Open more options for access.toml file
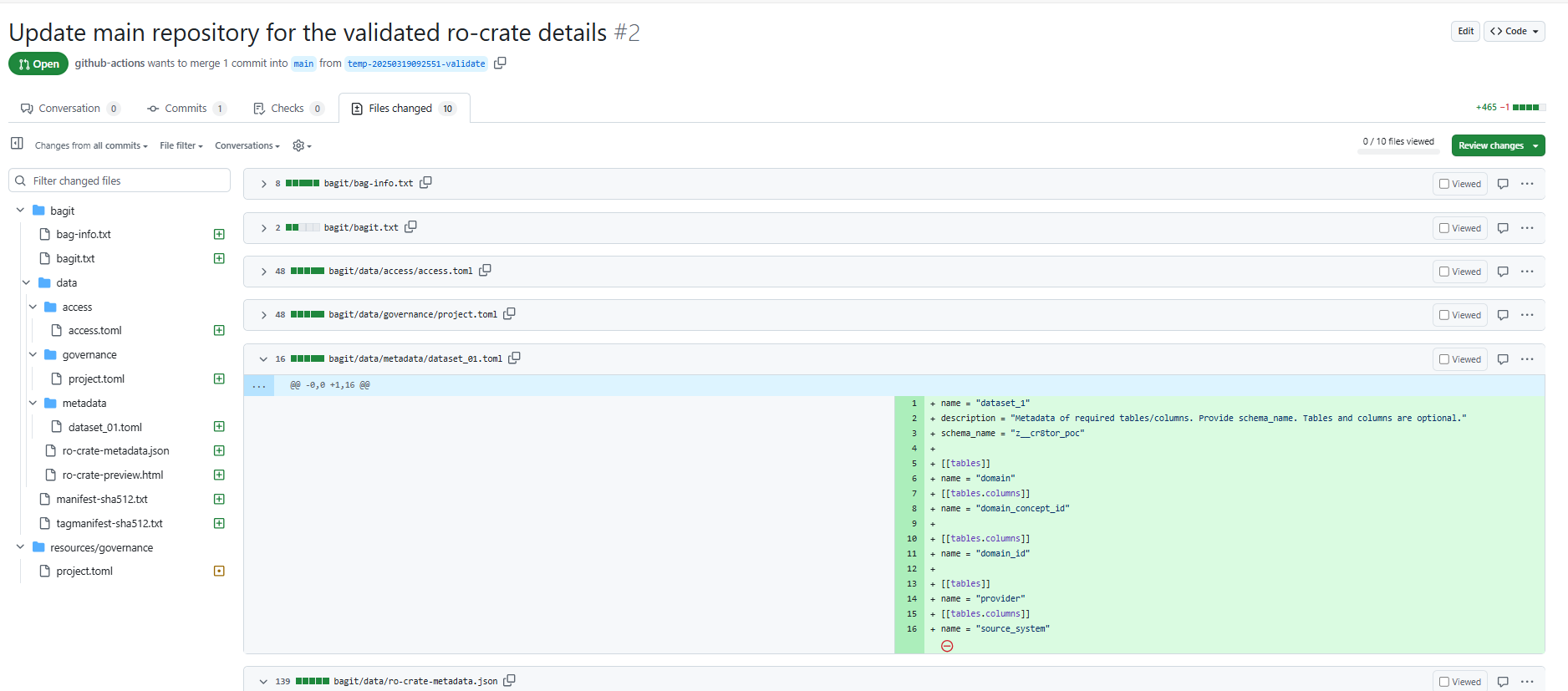Image resolution: width=1568 pixels, height=691 pixels. [1527, 272]
